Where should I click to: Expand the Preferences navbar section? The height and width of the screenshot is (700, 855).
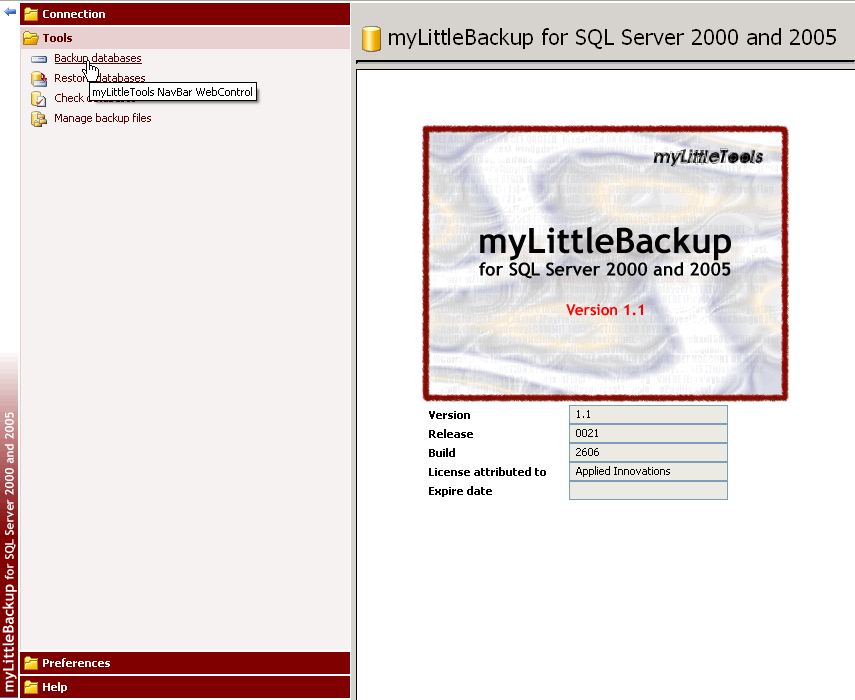pyautogui.click(x=185, y=663)
